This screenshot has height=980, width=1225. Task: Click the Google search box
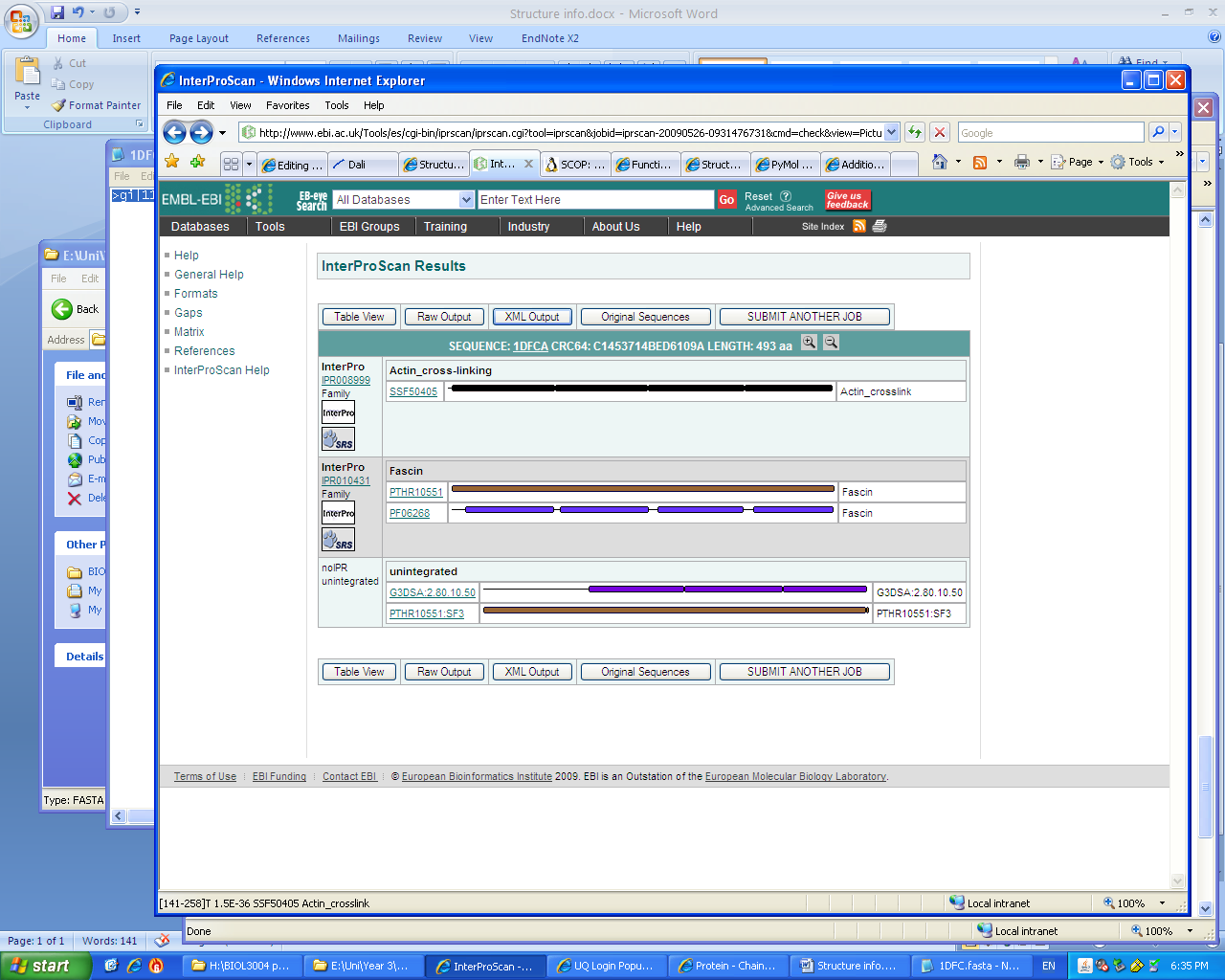pyautogui.click(x=1051, y=132)
